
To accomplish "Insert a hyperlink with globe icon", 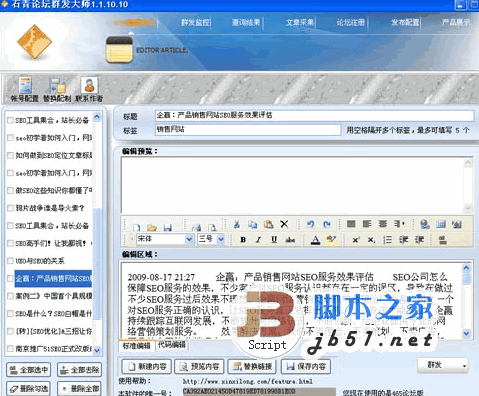I will pos(425,224).
